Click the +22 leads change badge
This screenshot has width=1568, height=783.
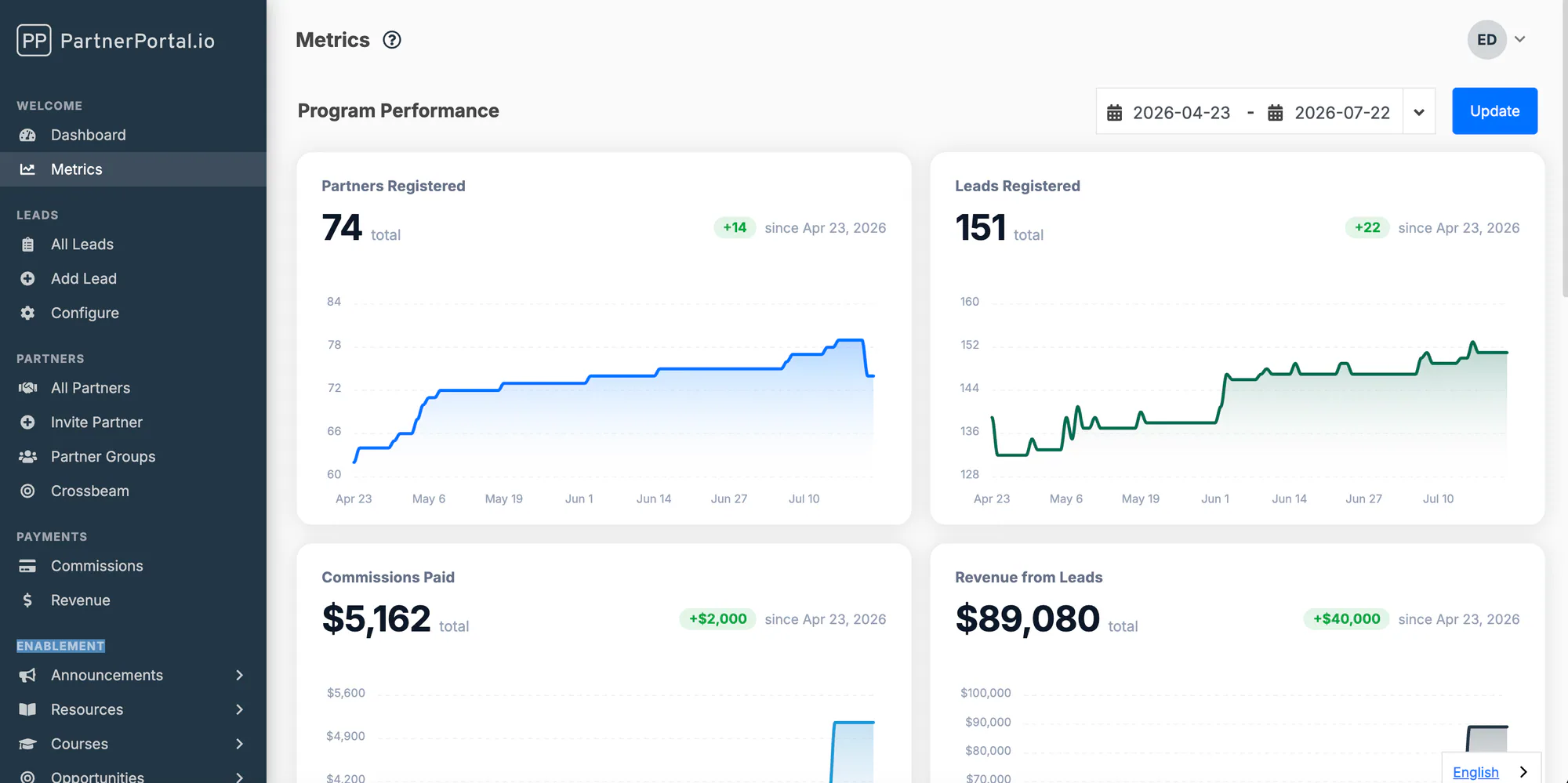(1367, 227)
